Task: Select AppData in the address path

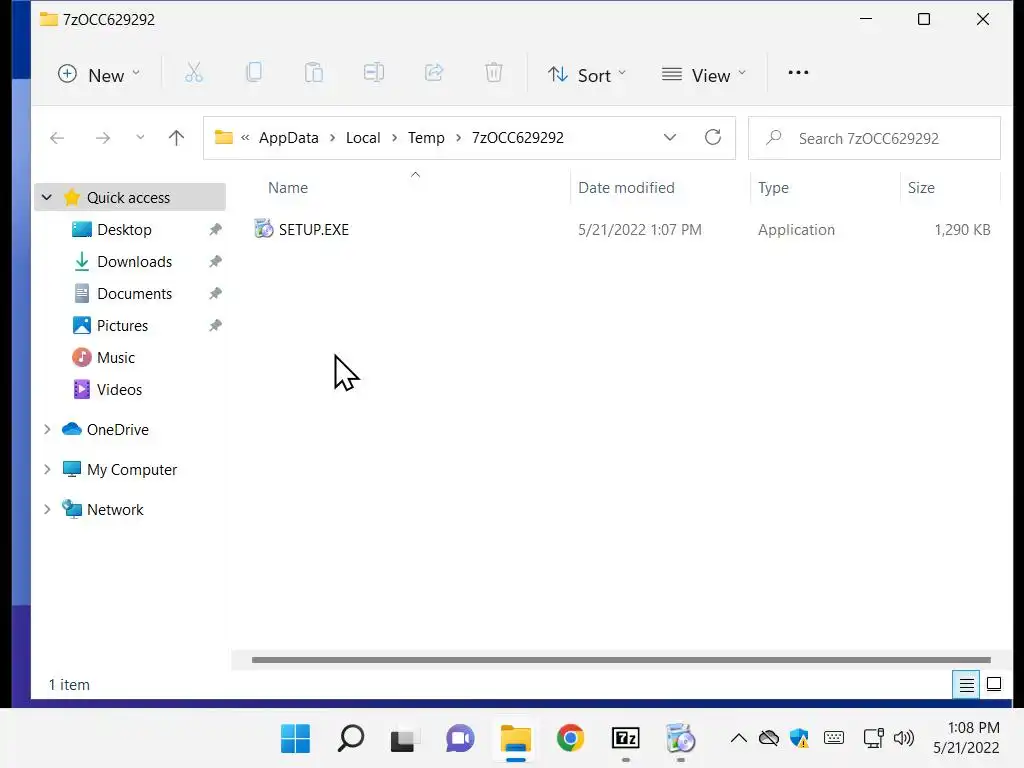Action: pyautogui.click(x=289, y=138)
